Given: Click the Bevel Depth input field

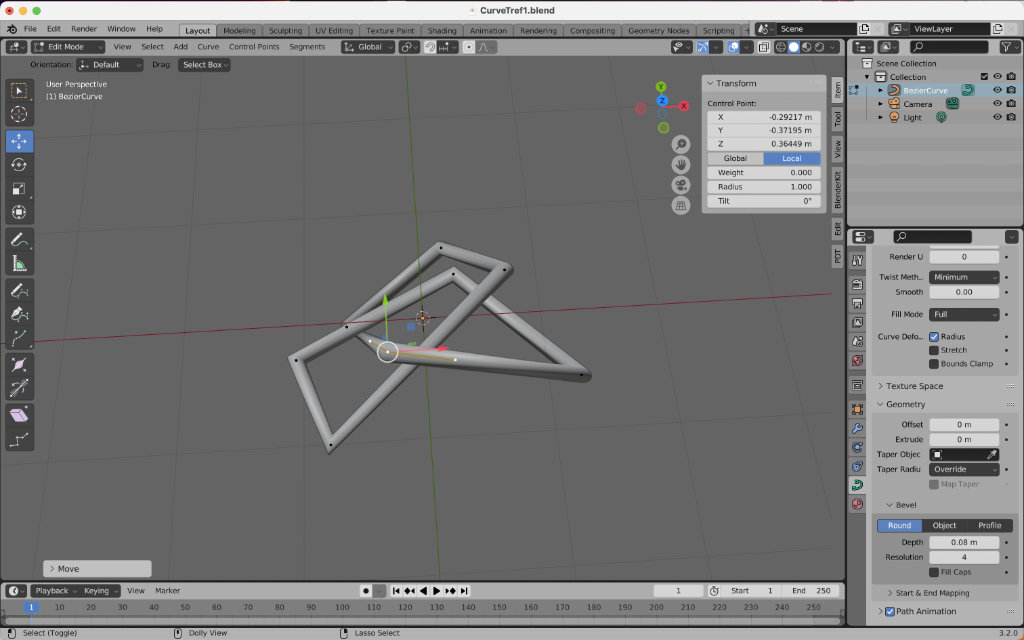Looking at the screenshot, I should click(964, 542).
